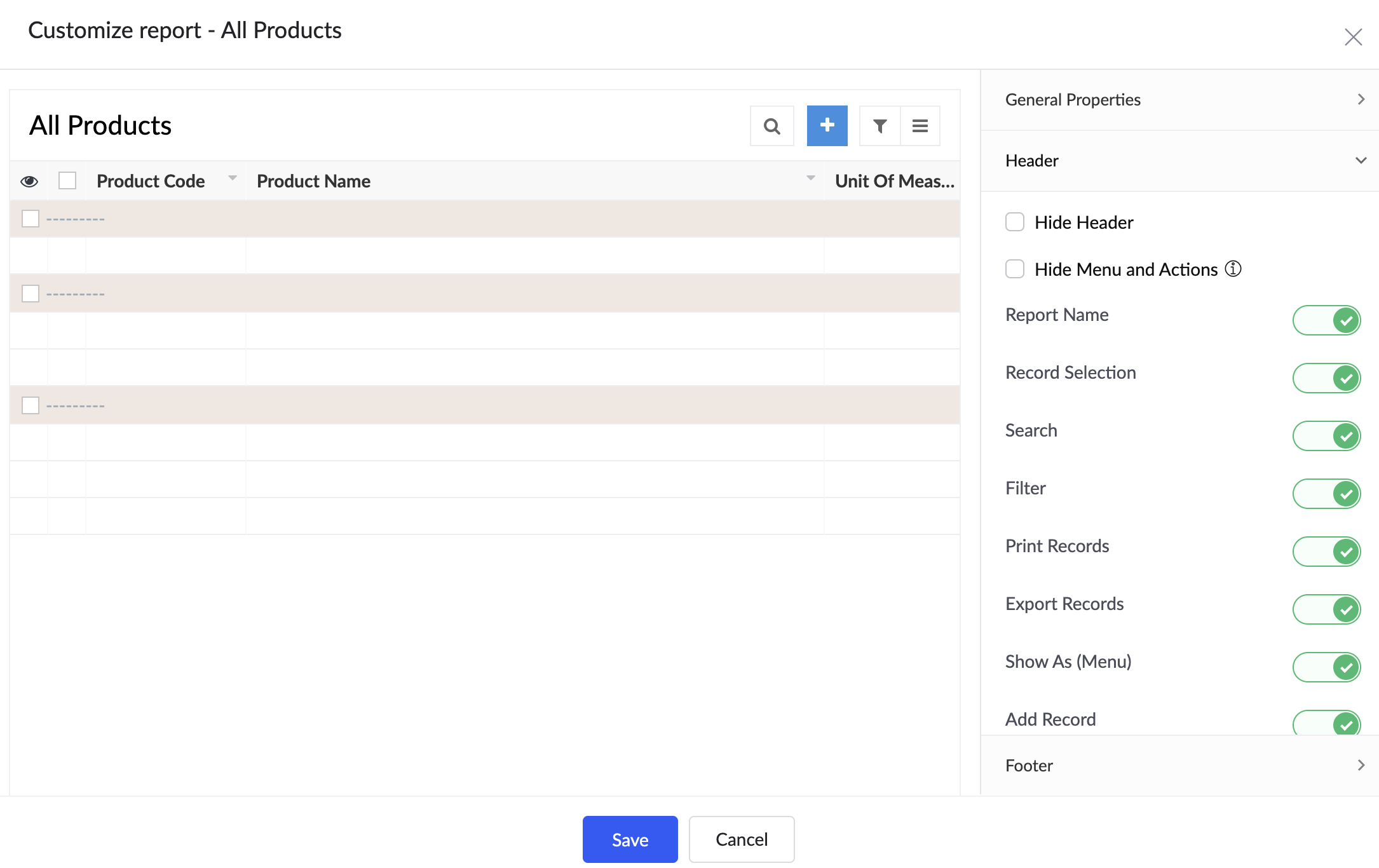Open the hamburger menu icon
Viewport: 1379px width, 868px height.
(x=920, y=126)
